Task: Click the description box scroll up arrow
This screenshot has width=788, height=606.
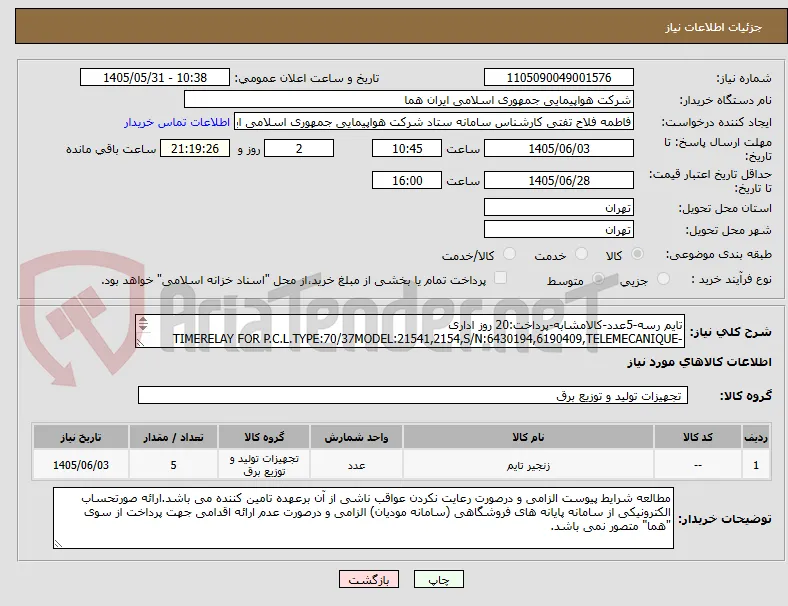Action: [143, 320]
